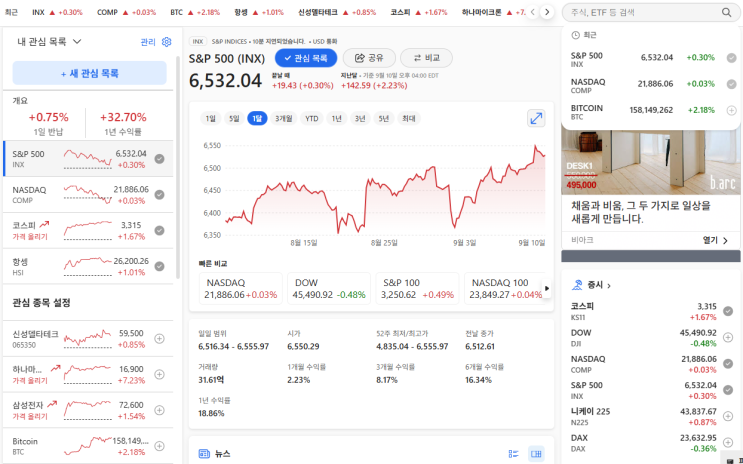Click the 비교 compare button

(426, 58)
